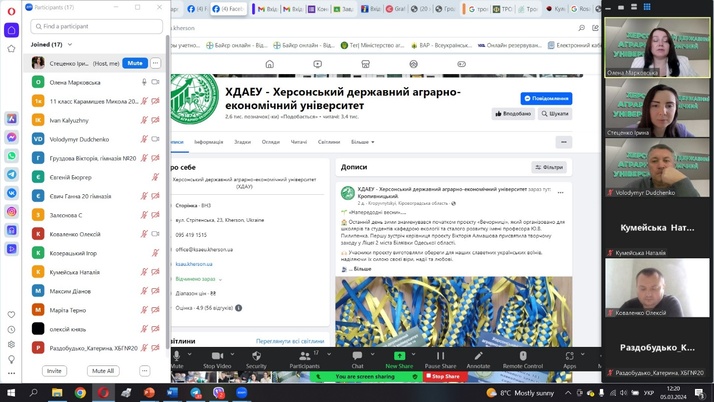Image resolution: width=714 pixels, height=402 pixels.
Task: Open Zoom Participants panel icon
Action: point(304,359)
